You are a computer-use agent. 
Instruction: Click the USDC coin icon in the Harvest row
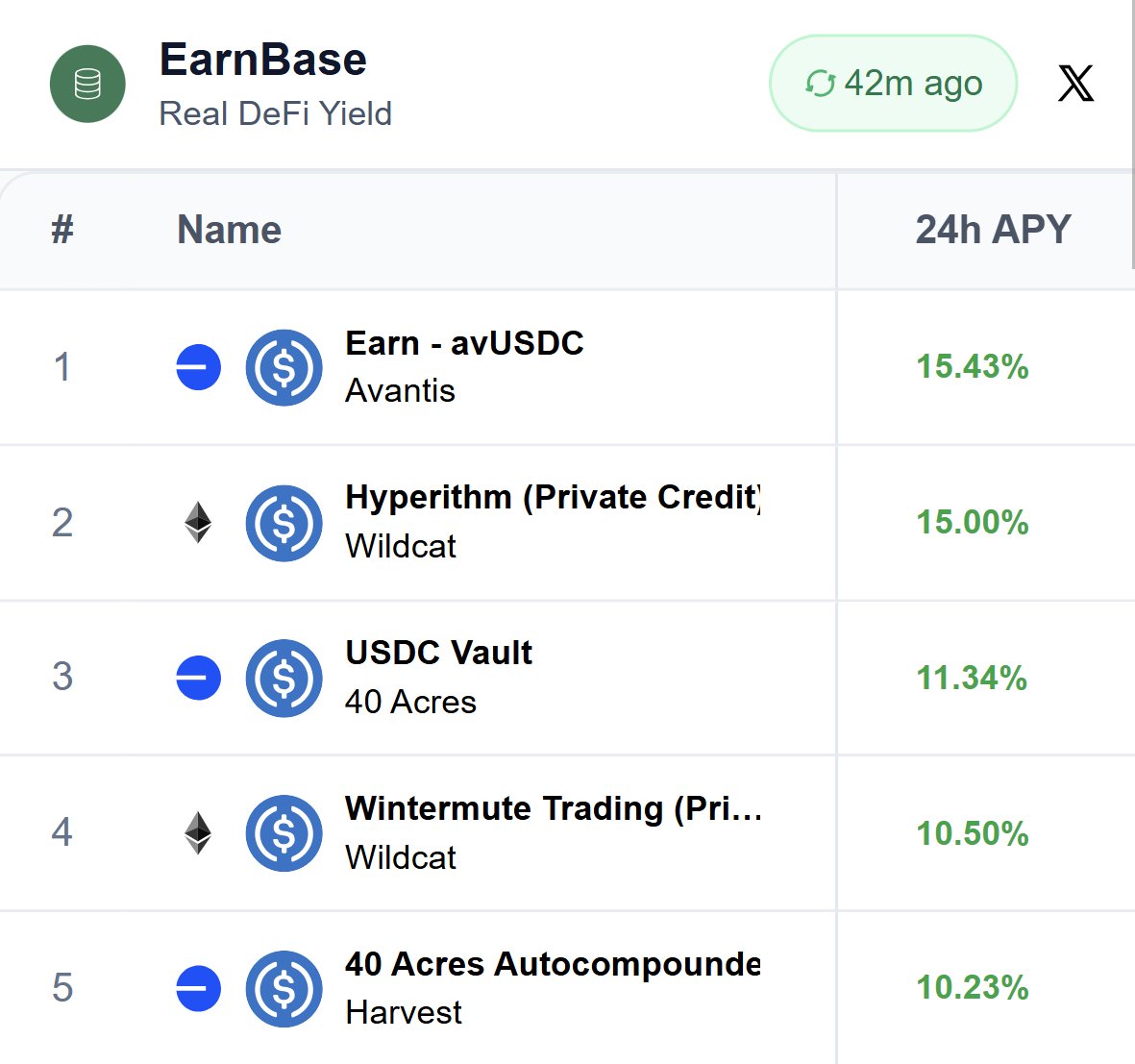[x=284, y=989]
